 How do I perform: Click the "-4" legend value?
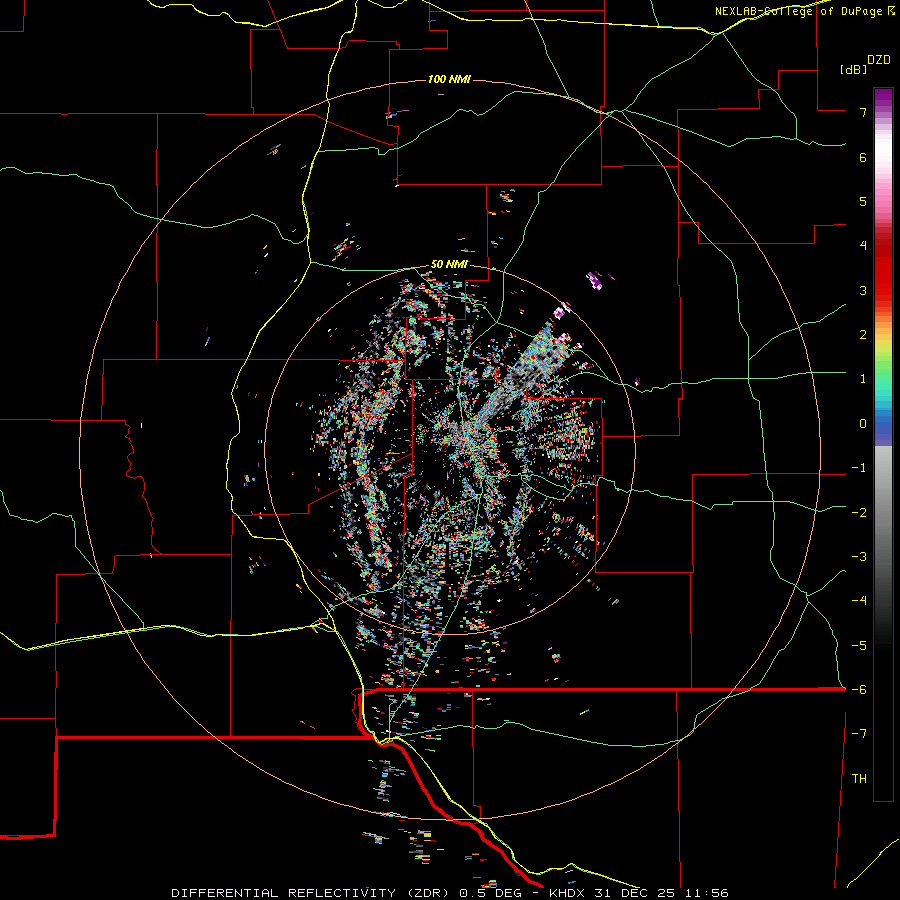pos(859,601)
